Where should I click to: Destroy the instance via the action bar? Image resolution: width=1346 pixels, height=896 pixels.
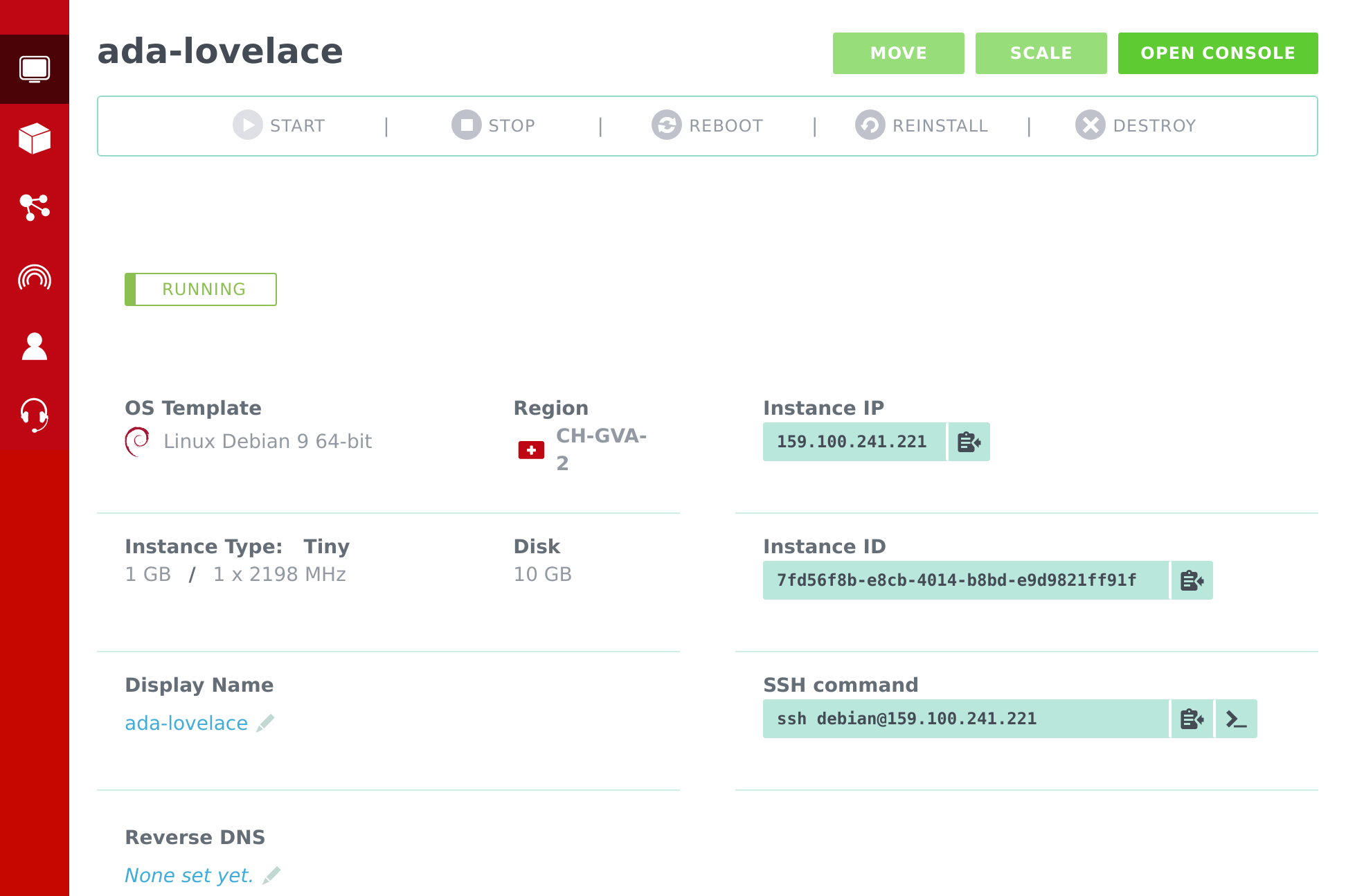1135,125
